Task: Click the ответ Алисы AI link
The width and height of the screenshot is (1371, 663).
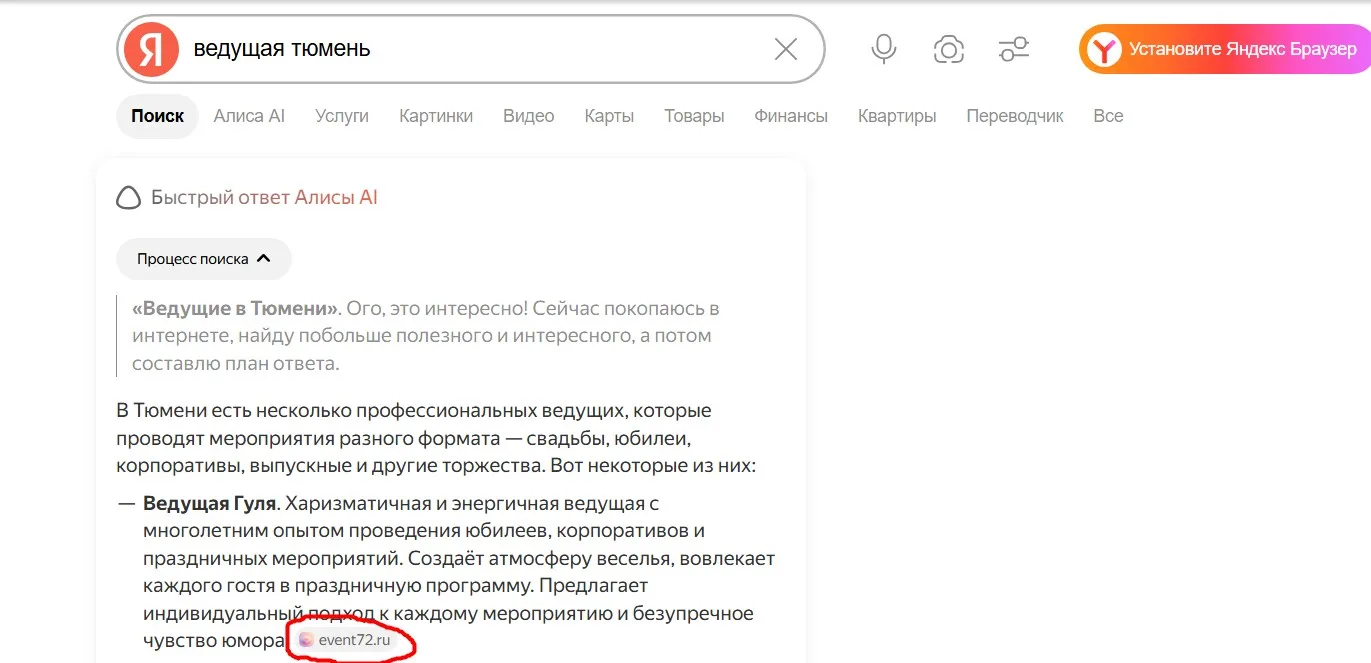Action: (308, 198)
